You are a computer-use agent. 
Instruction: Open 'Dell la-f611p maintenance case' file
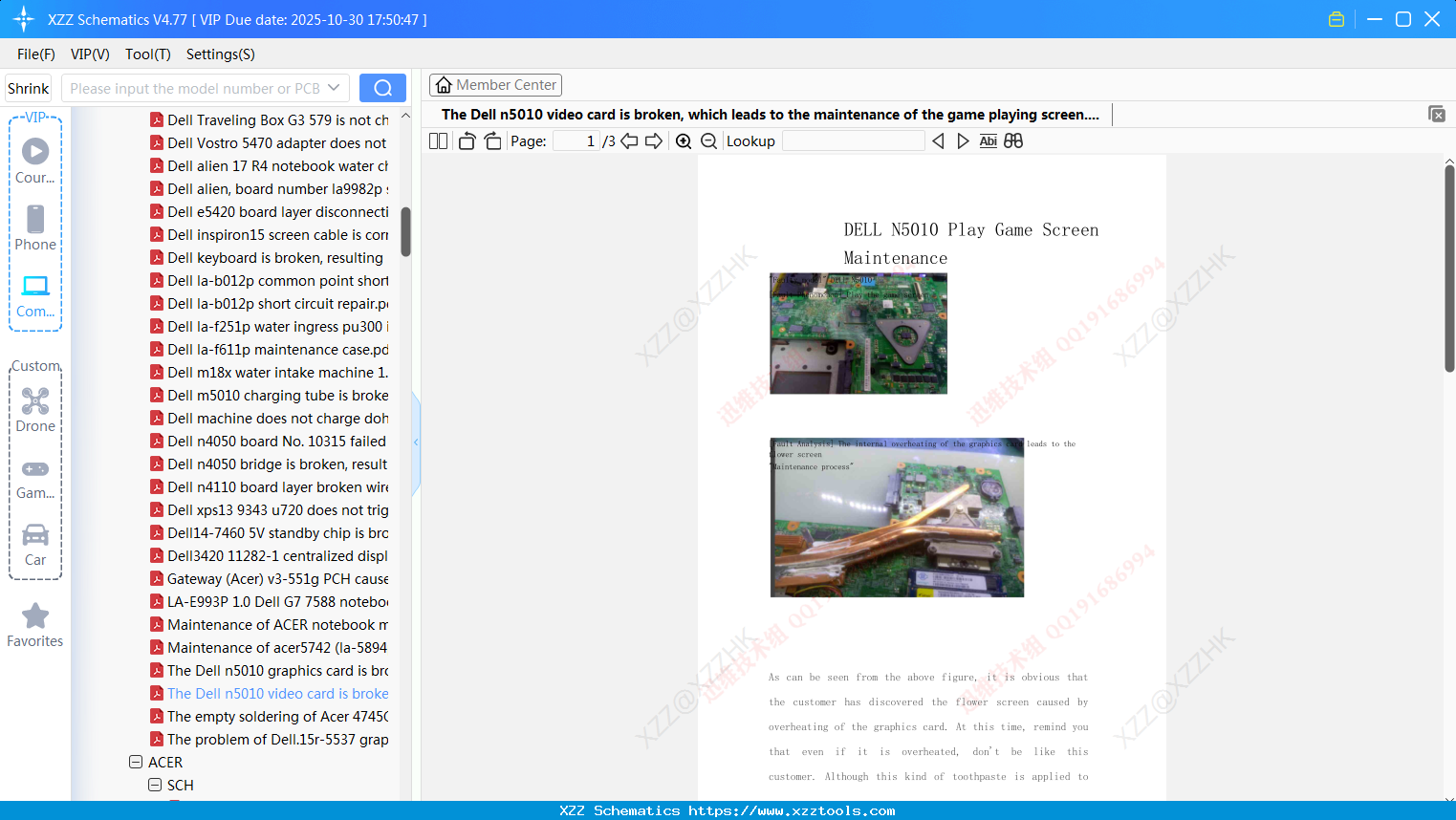pyautogui.click(x=270, y=349)
